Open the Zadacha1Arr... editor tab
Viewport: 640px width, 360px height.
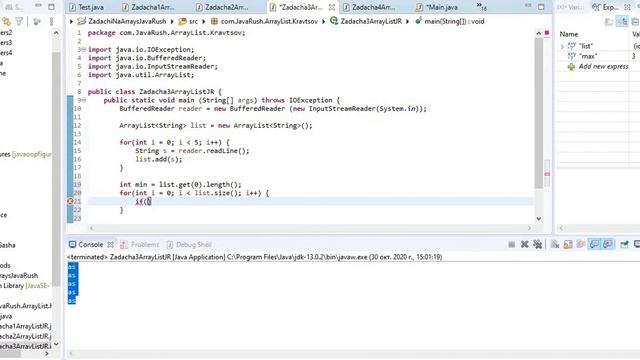point(148,7)
